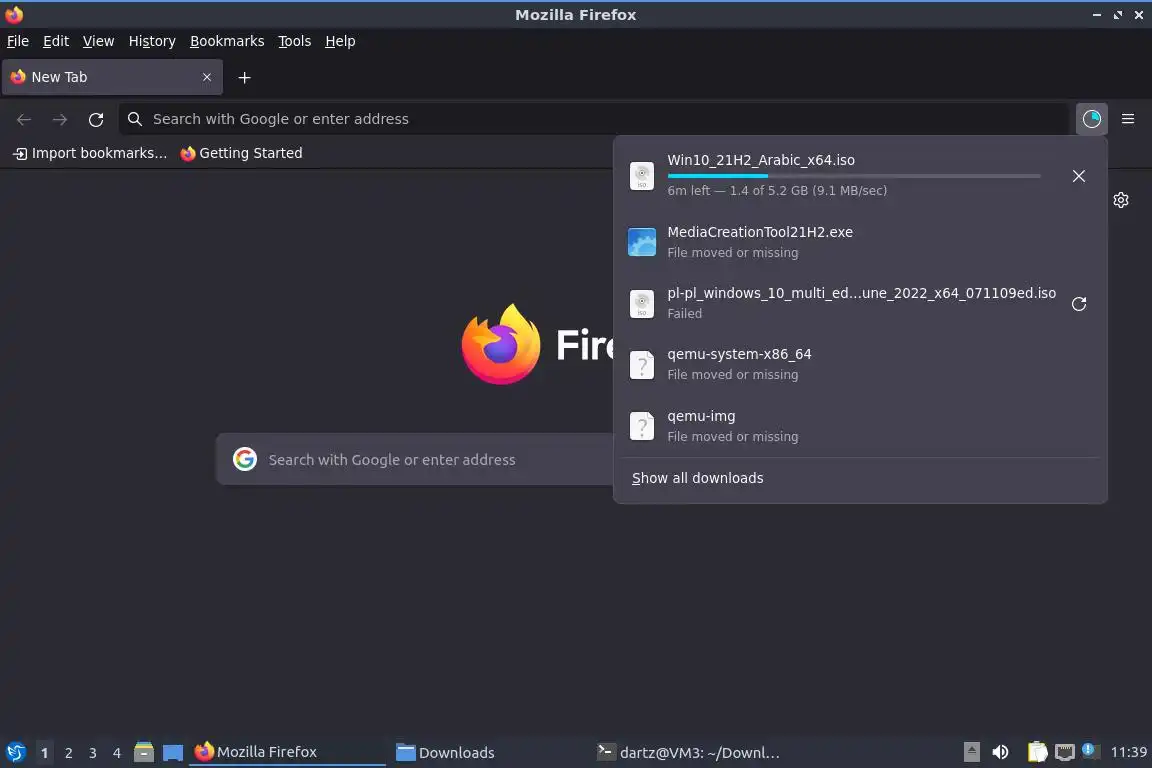Open the Edit menu
The height and width of the screenshot is (768, 1152).
(56, 41)
